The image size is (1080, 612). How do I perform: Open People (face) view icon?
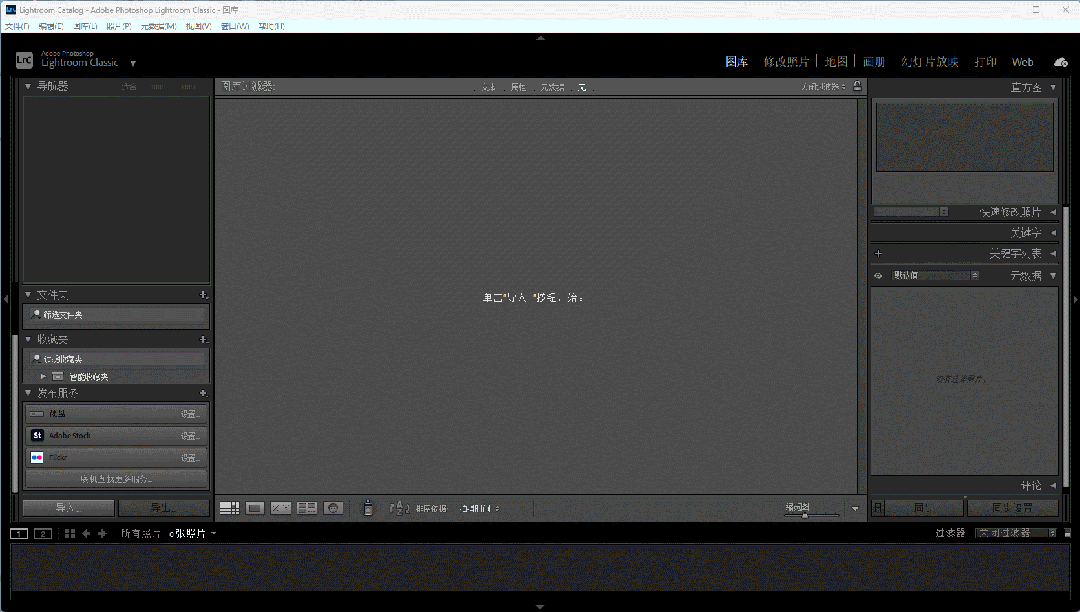click(333, 509)
